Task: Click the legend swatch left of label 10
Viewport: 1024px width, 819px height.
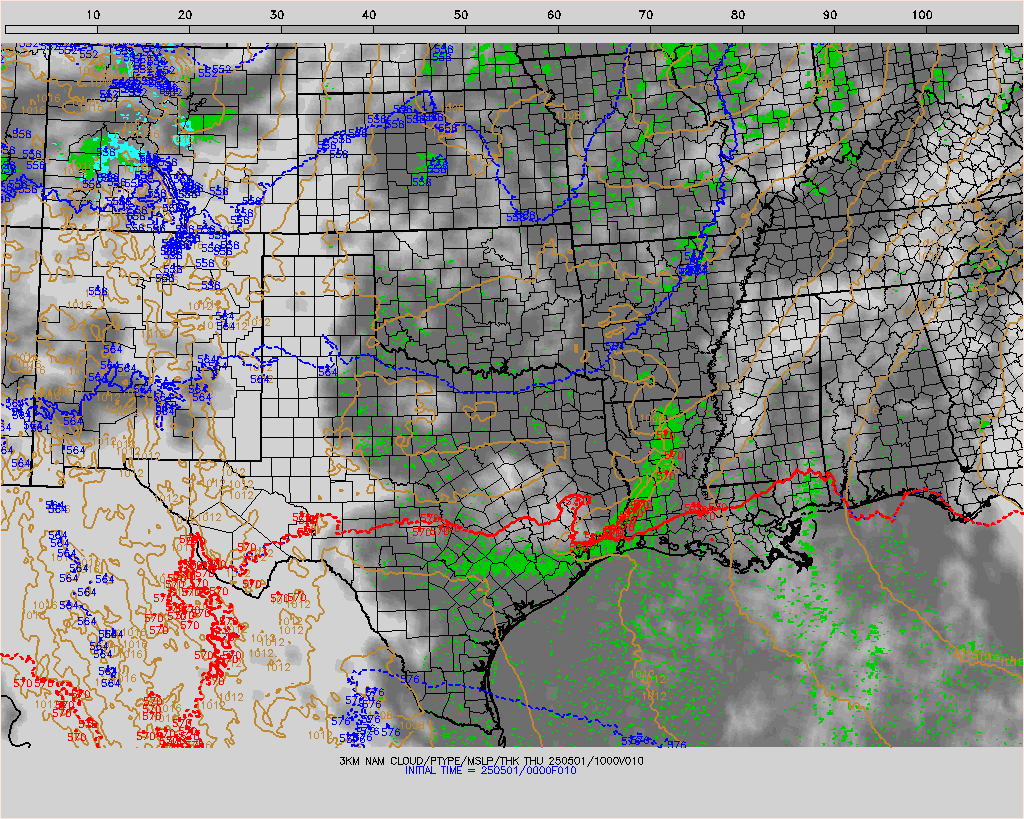Action: 51,29
